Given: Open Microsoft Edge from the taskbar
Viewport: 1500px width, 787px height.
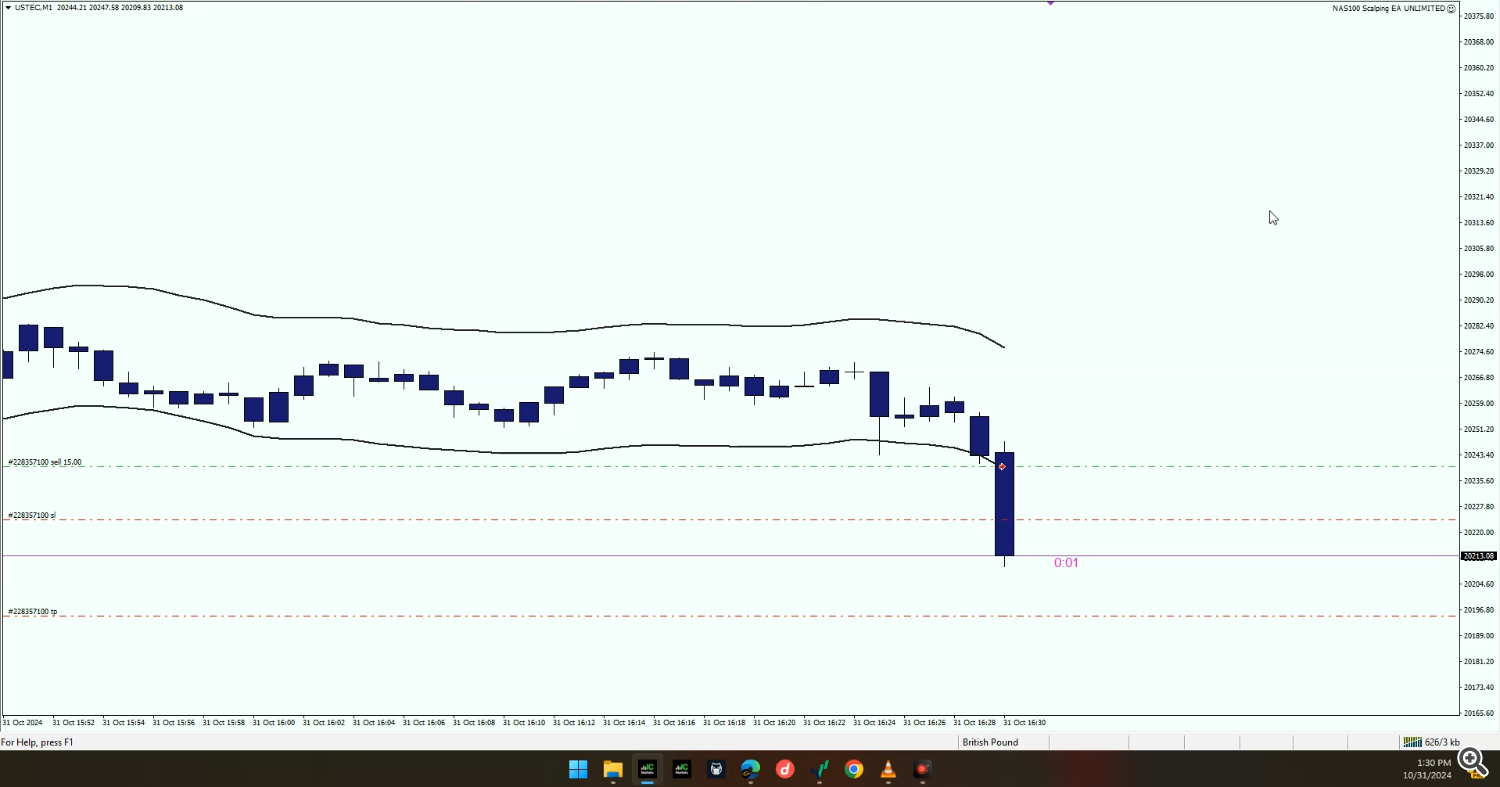Looking at the screenshot, I should [x=750, y=769].
